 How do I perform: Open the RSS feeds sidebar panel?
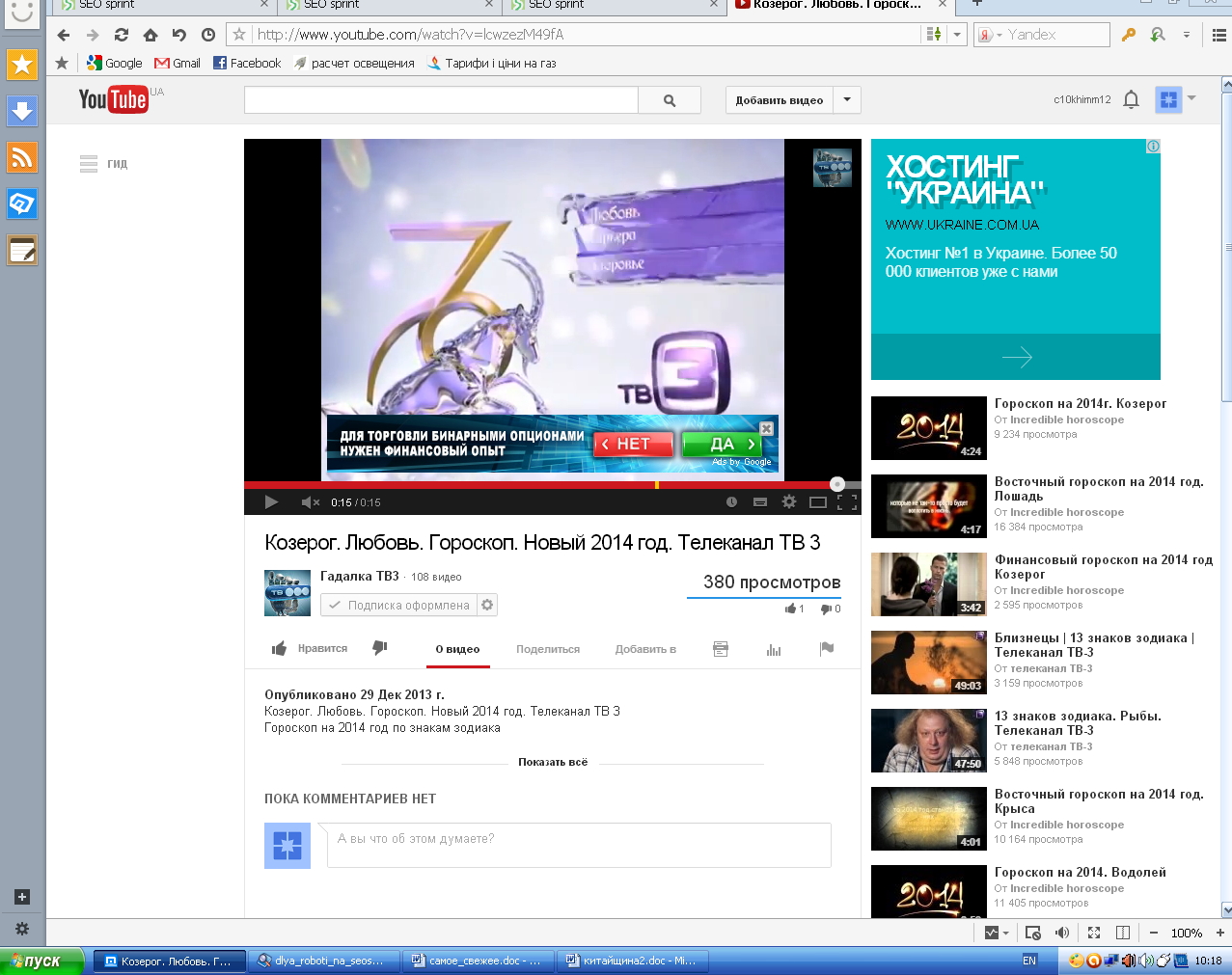pyautogui.click(x=22, y=157)
